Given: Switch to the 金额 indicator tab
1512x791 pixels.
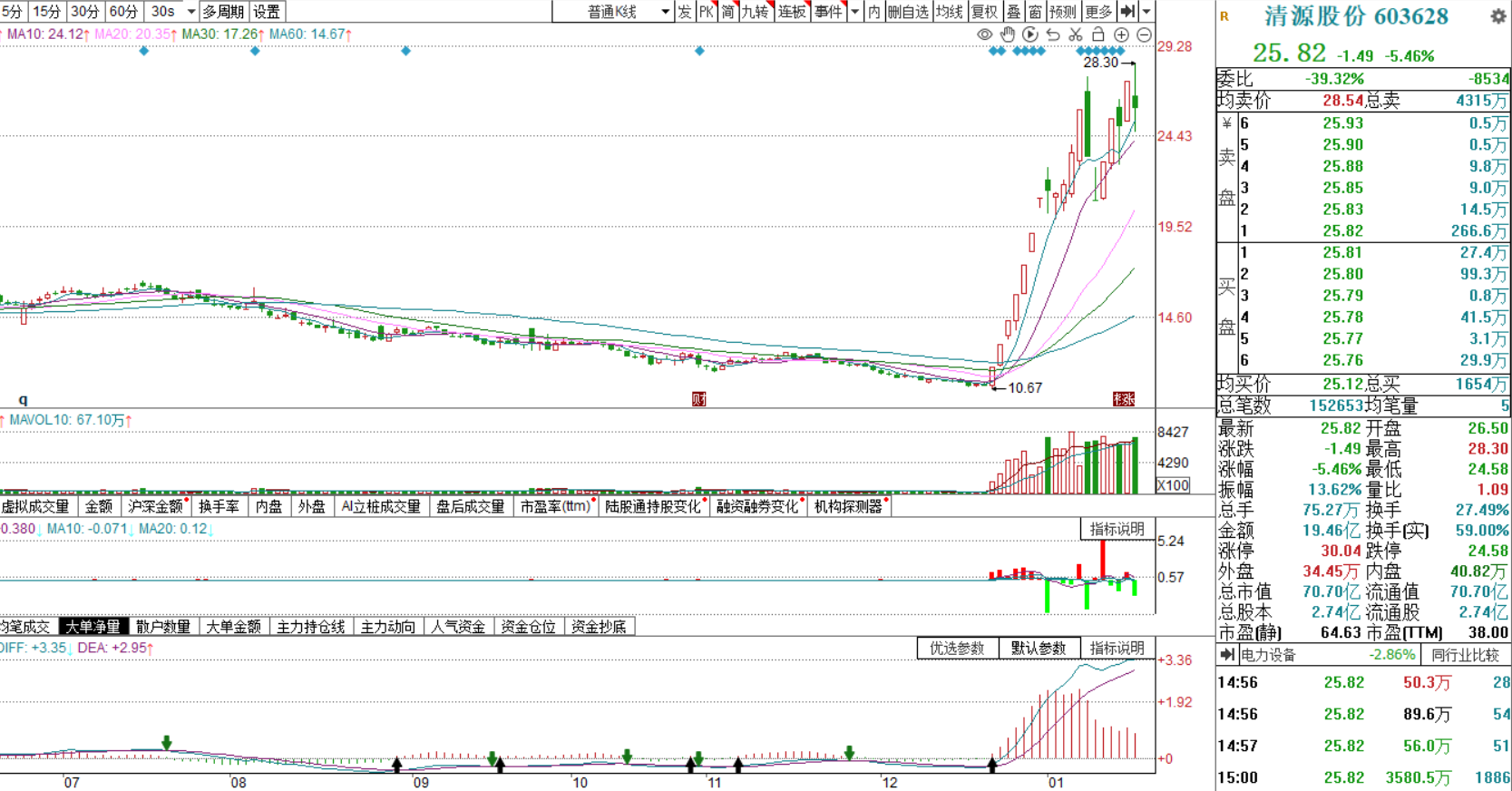Looking at the screenshot, I should coord(99,506).
